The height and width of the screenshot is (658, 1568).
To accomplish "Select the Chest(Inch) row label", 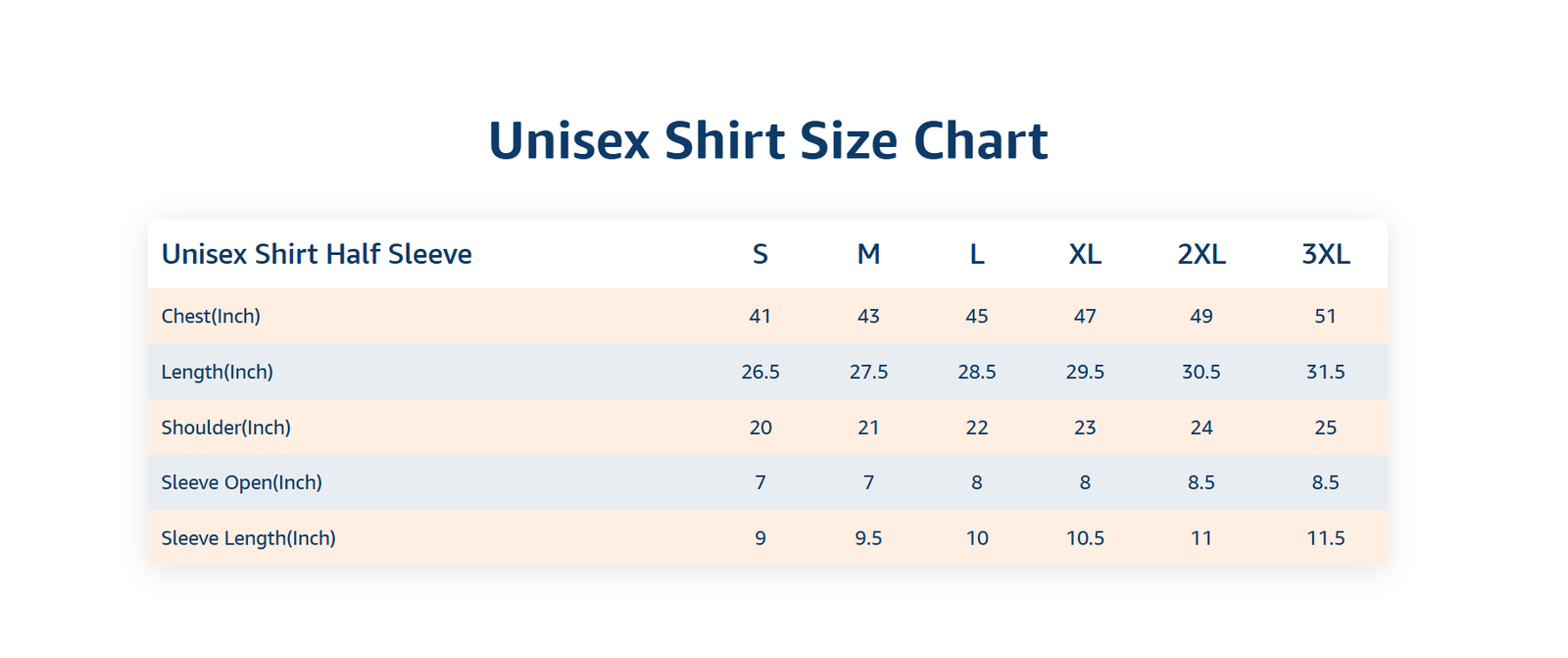I will [211, 316].
